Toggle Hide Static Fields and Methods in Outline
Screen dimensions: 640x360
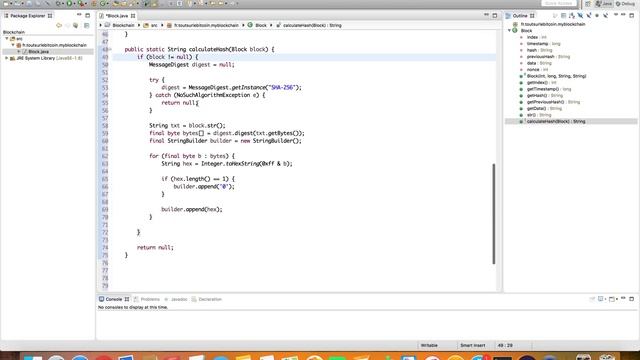589,16
